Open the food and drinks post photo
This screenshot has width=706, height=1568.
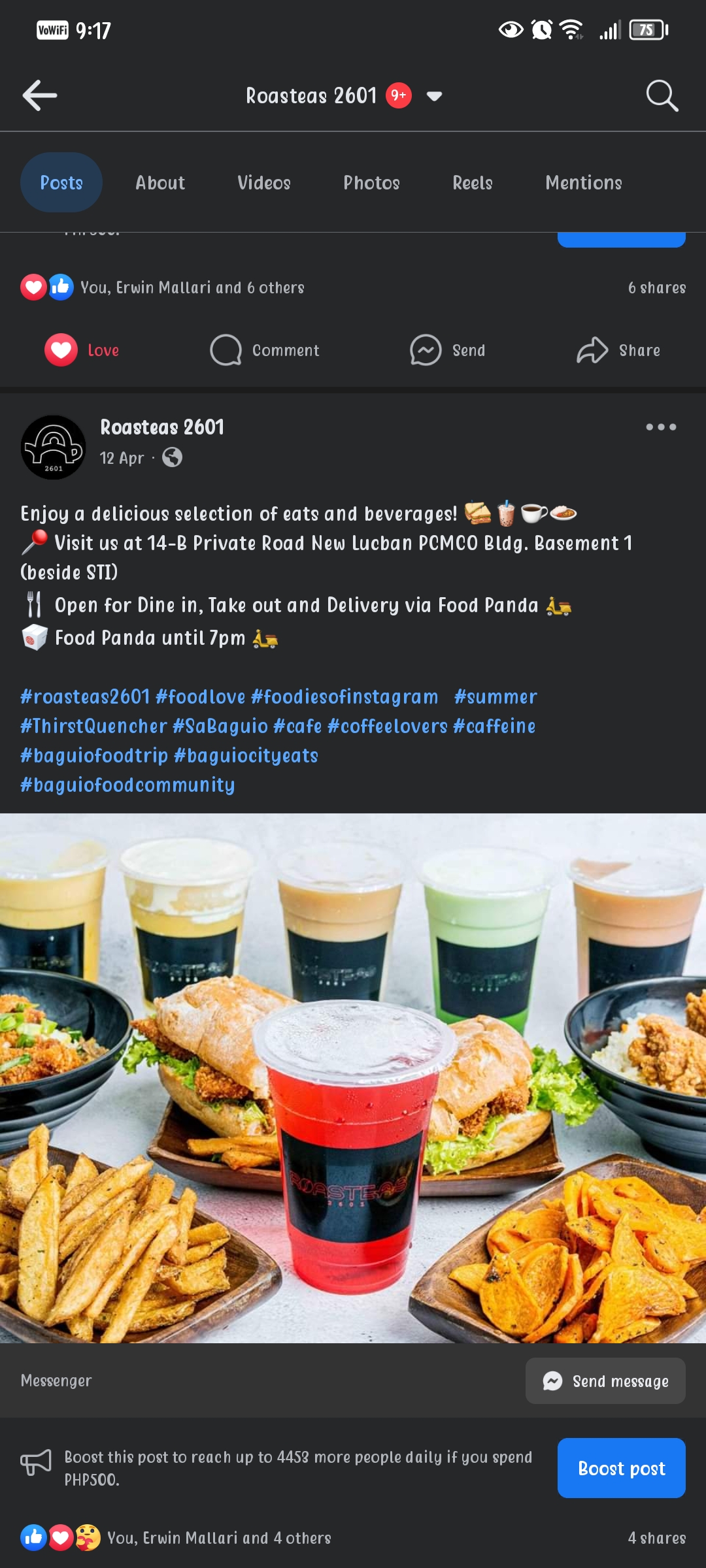click(x=353, y=1078)
